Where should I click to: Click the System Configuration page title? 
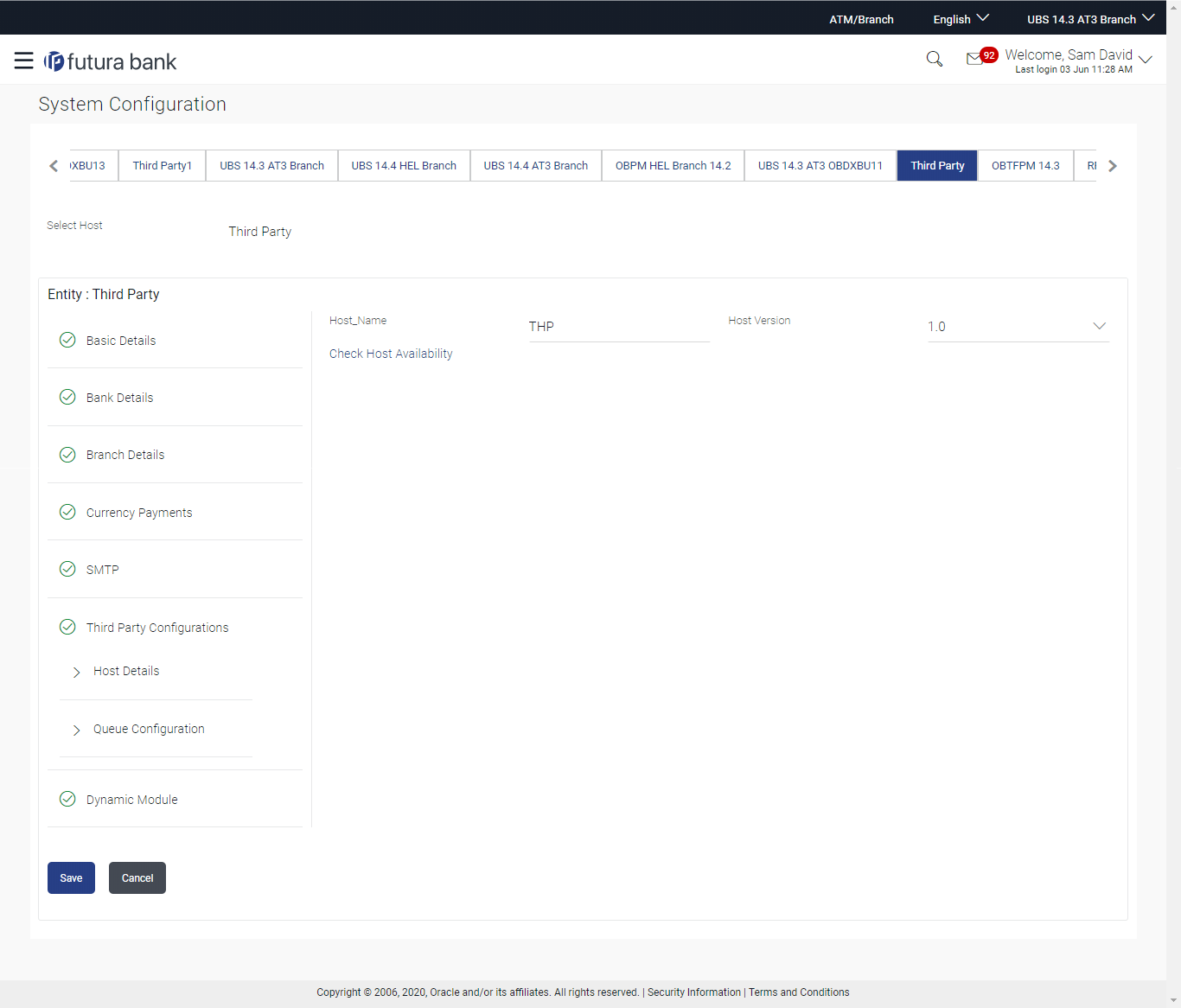[x=132, y=104]
